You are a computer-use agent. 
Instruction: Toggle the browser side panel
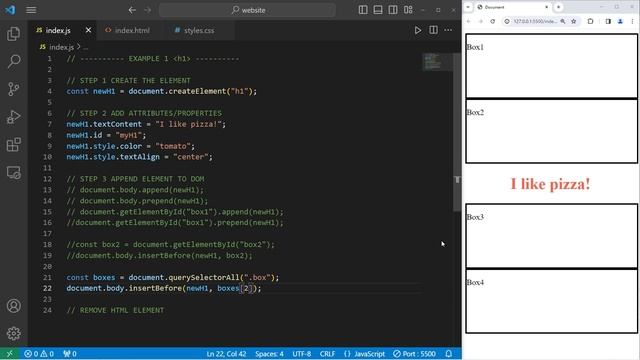pos(608,21)
